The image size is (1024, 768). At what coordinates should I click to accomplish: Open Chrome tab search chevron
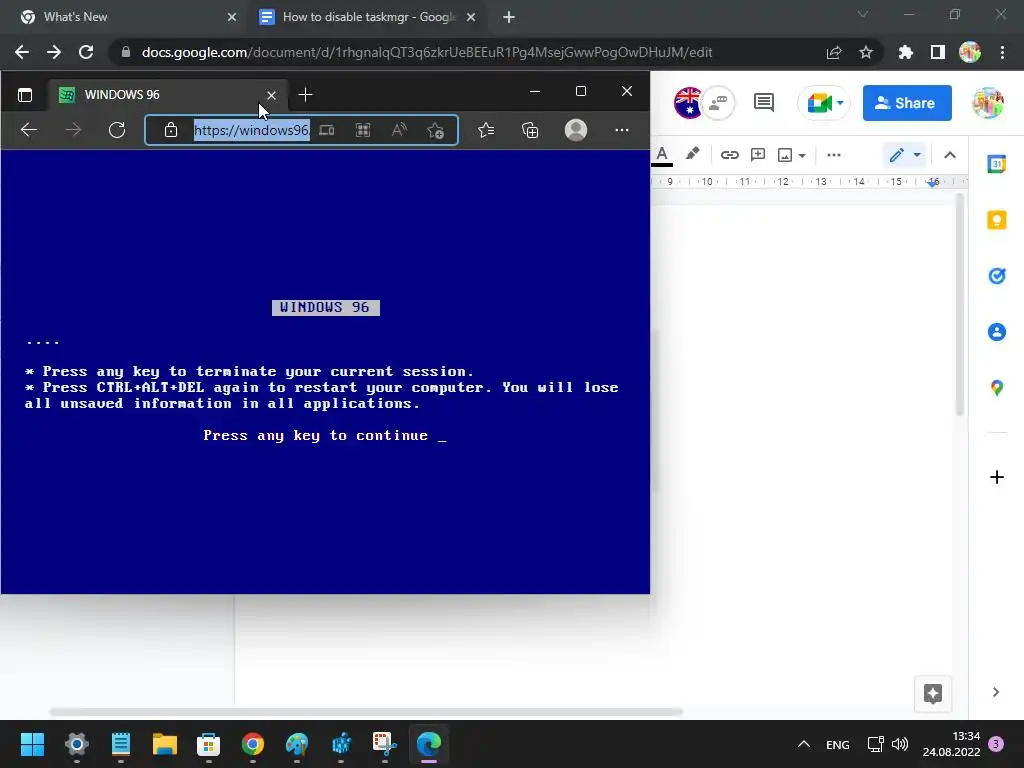[x=863, y=14]
